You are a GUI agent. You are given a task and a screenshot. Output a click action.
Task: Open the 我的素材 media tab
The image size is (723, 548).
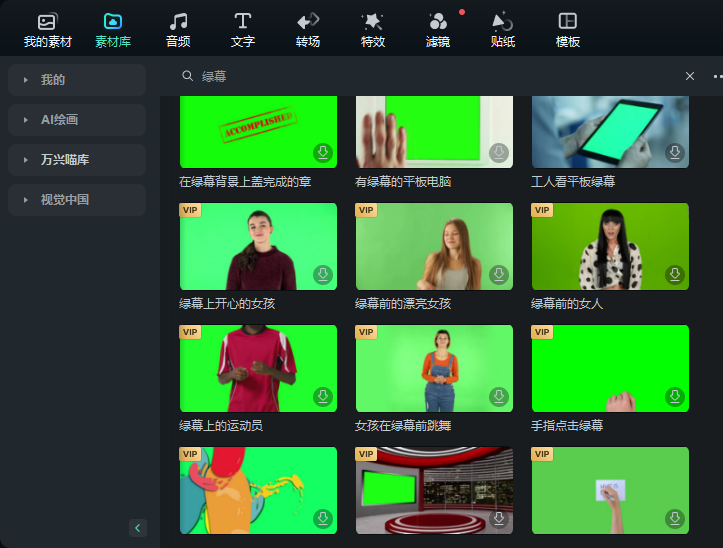point(47,30)
